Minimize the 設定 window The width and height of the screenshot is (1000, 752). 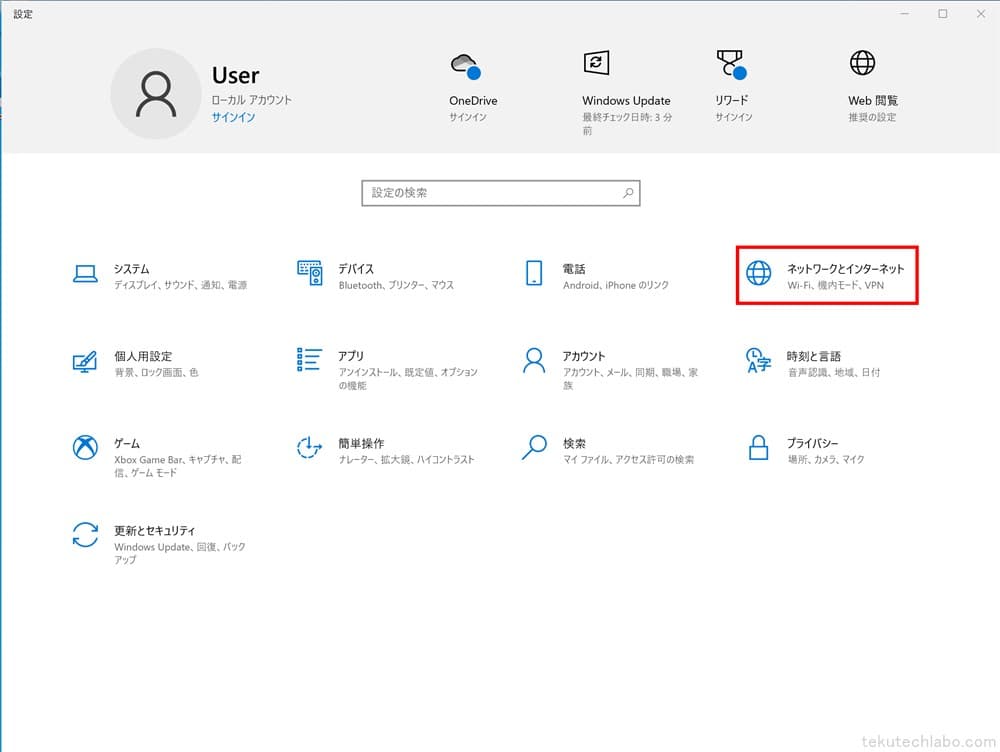[904, 13]
